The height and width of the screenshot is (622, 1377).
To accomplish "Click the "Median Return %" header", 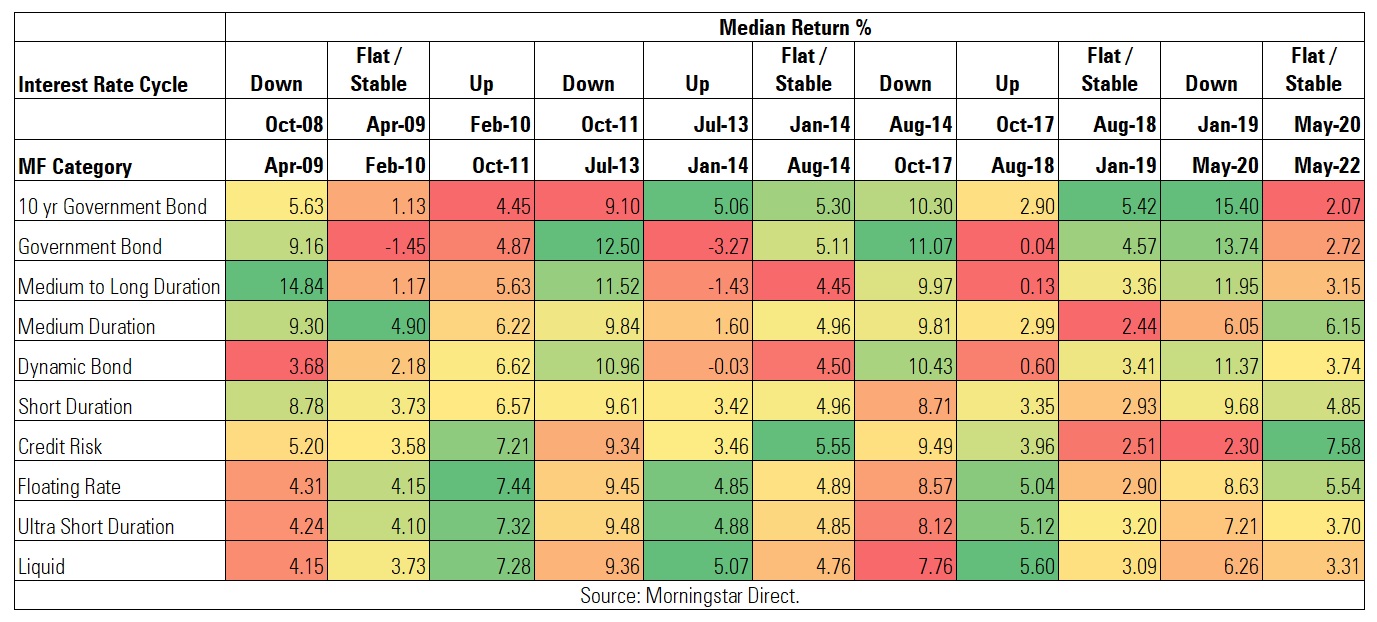I will [794, 27].
